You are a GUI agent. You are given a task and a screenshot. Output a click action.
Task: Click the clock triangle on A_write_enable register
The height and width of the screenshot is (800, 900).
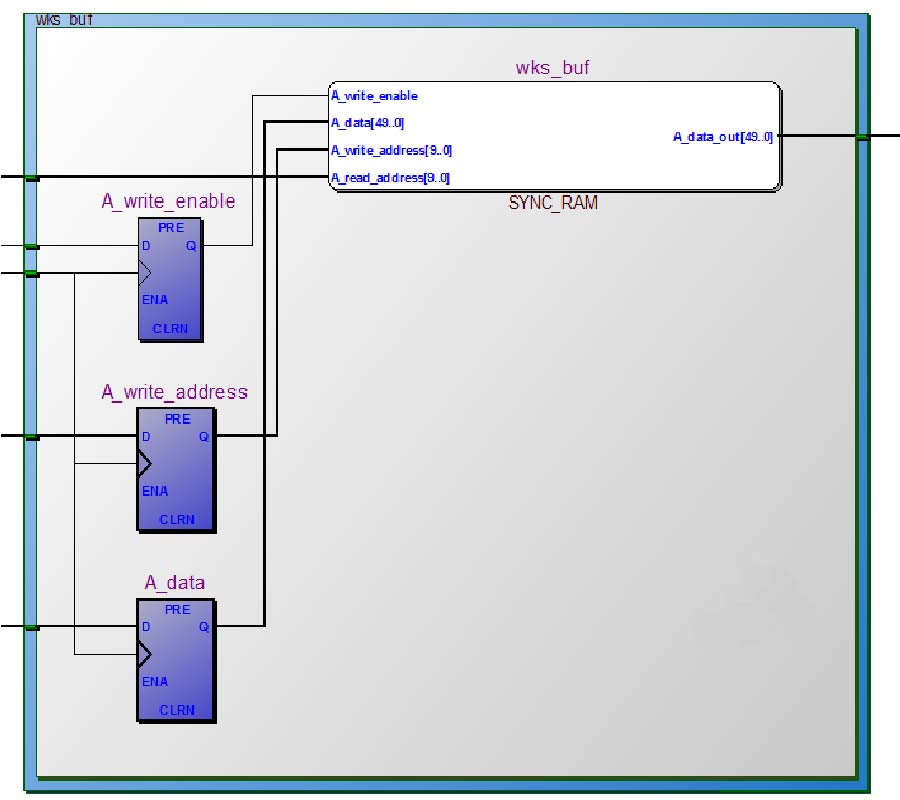point(145,272)
